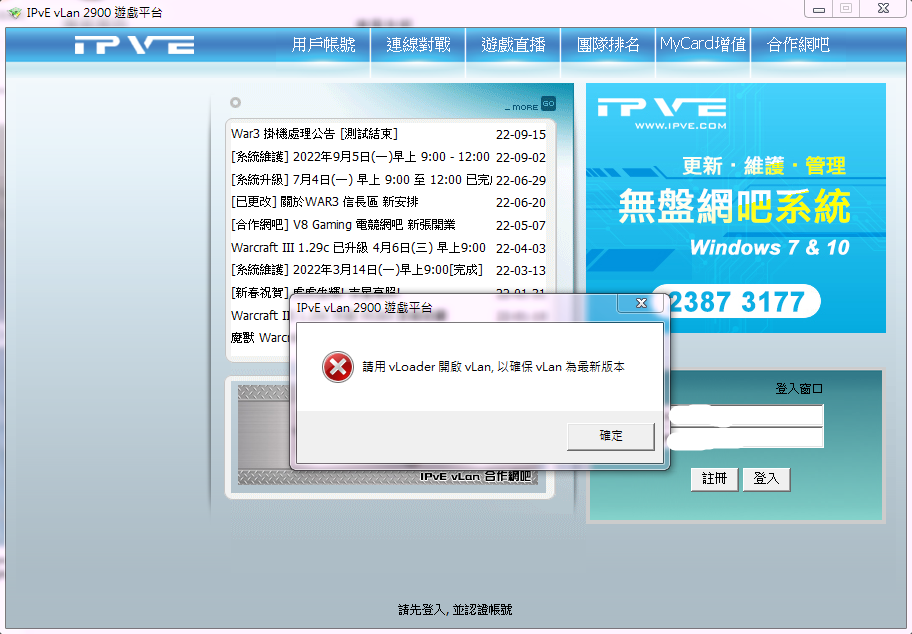
Task: Click the red error icon in the dialog
Action: (x=338, y=367)
